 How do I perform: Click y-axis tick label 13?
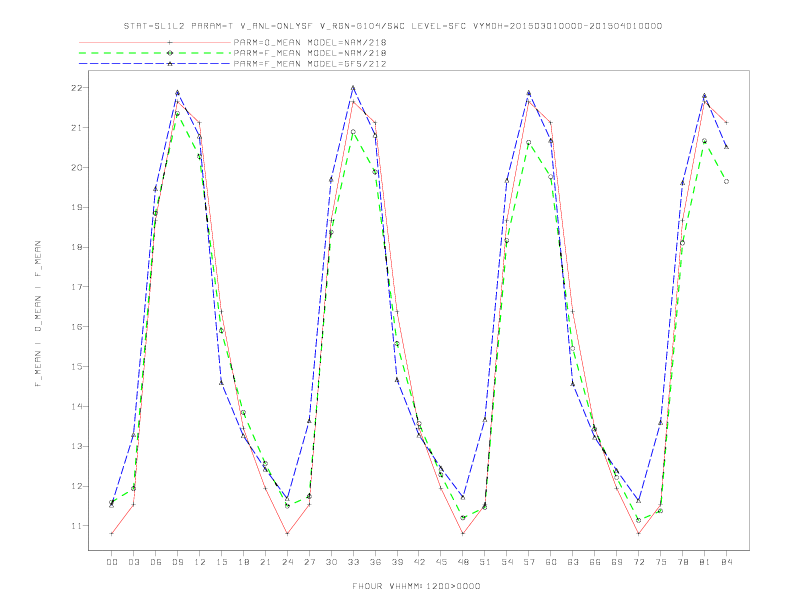point(76,446)
